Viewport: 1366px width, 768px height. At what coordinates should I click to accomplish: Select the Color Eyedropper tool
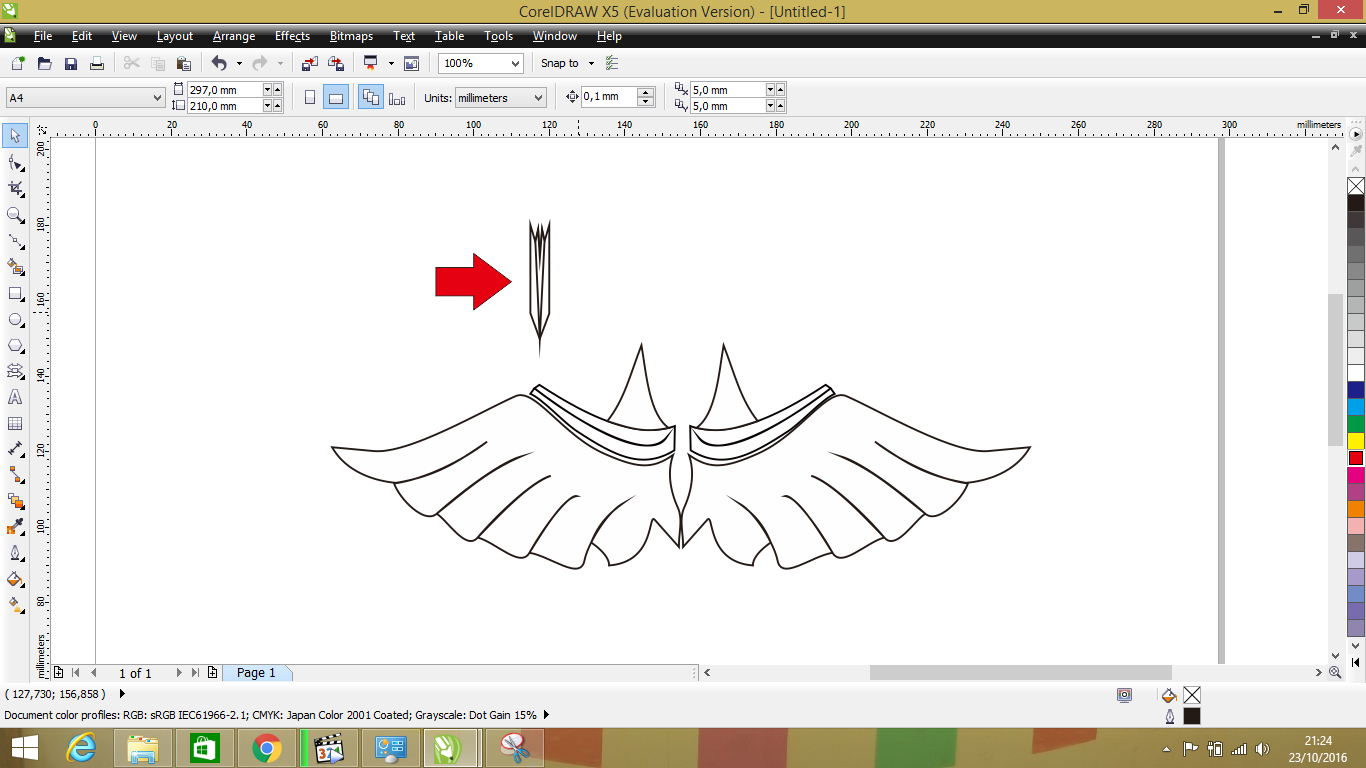[x=16, y=527]
